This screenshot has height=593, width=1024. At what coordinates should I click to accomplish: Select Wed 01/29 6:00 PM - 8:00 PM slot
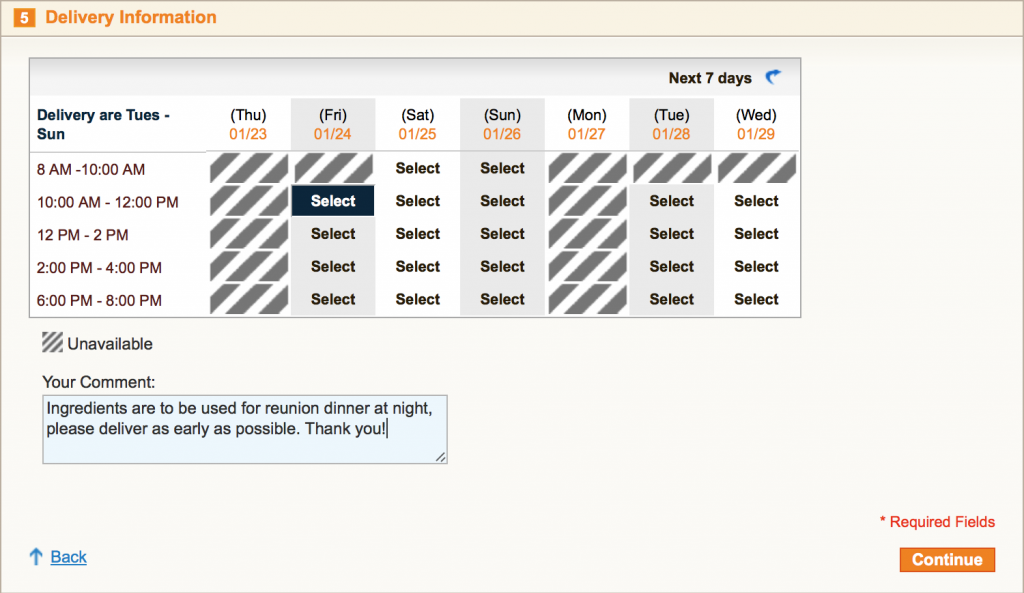pos(756,299)
